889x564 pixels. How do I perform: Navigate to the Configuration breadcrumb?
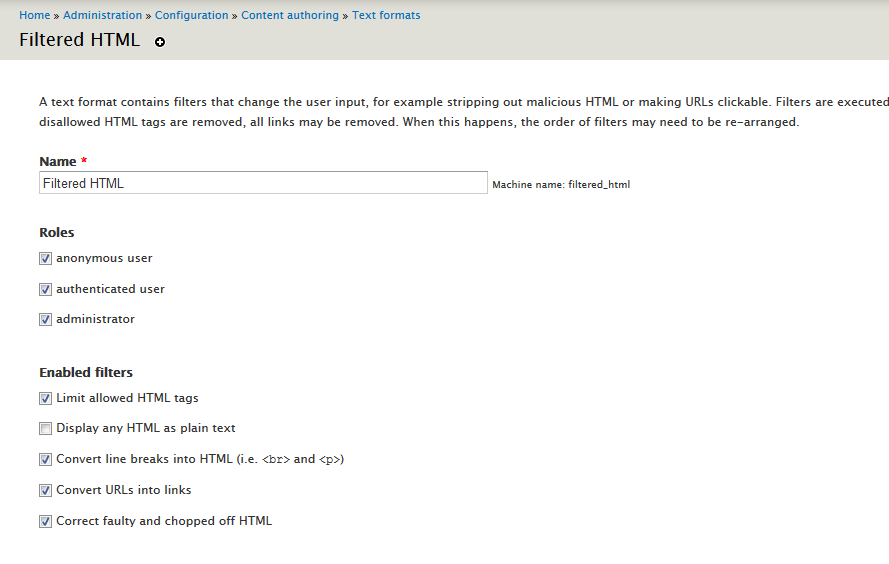tap(192, 15)
